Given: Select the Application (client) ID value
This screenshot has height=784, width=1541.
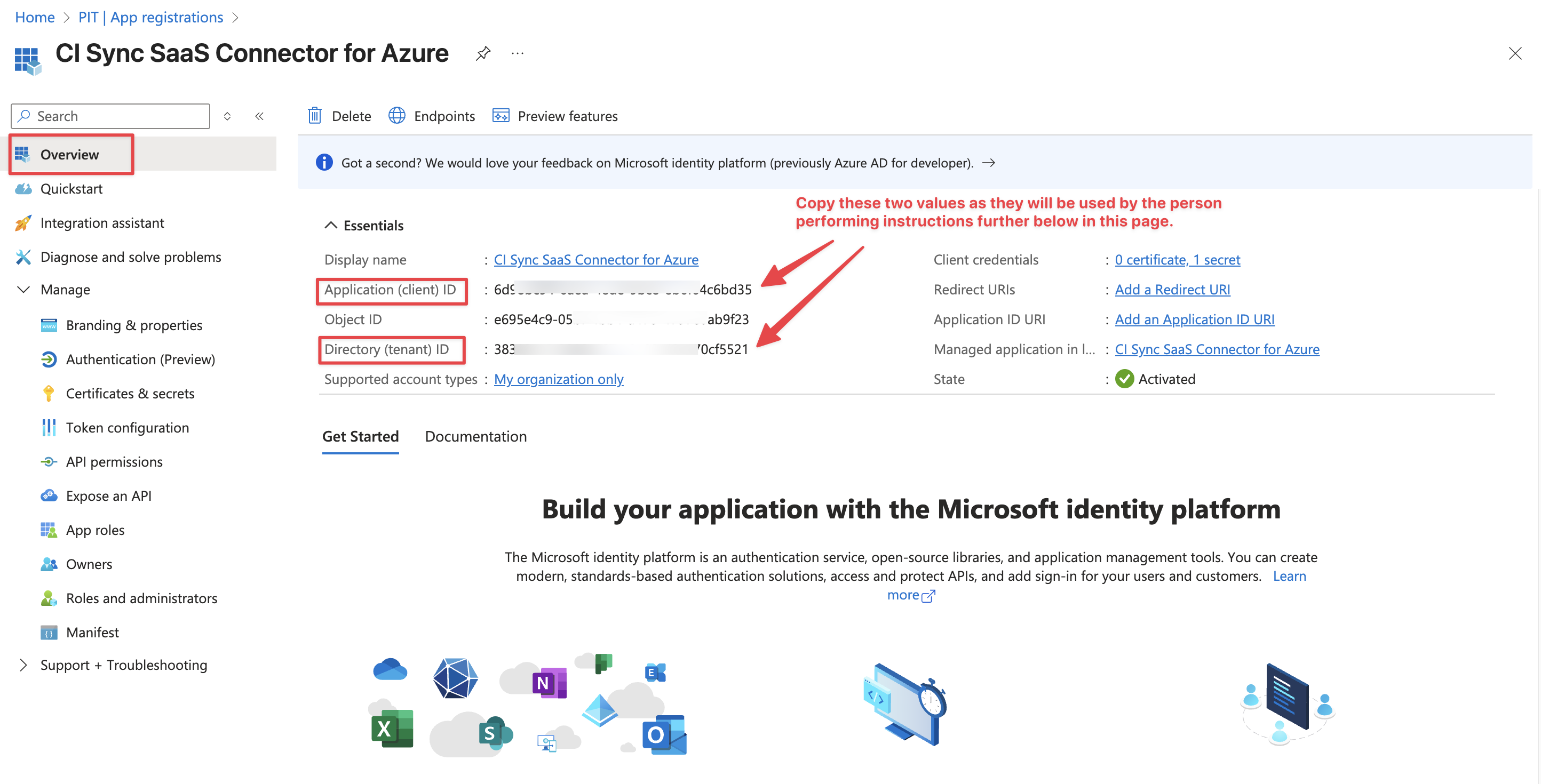Looking at the screenshot, I should (x=623, y=290).
